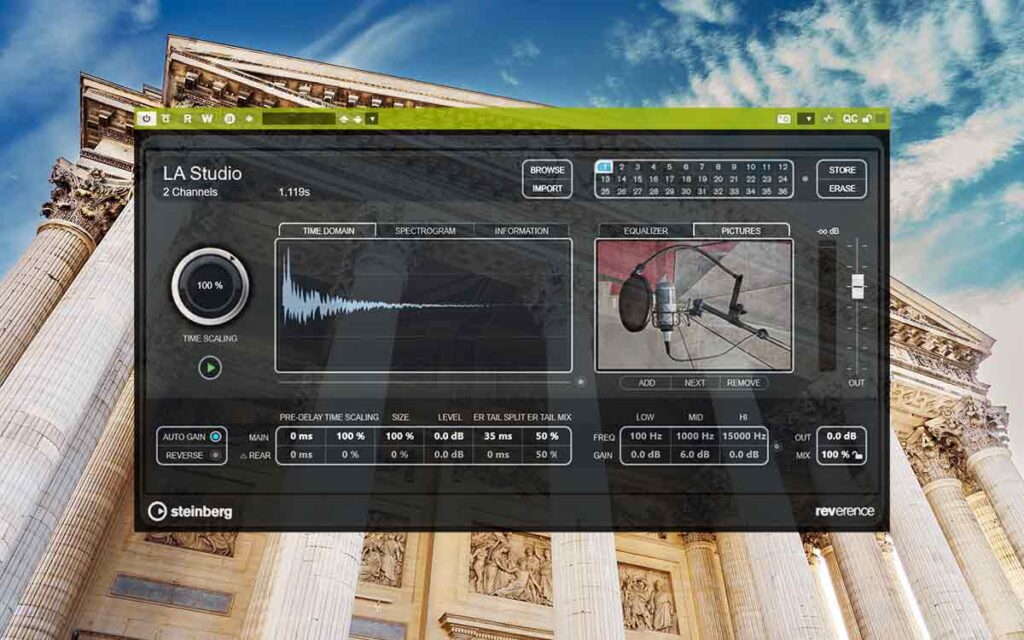Viewport: 1024px width, 640px height.
Task: Click Main Size 100 % value
Action: (399, 436)
